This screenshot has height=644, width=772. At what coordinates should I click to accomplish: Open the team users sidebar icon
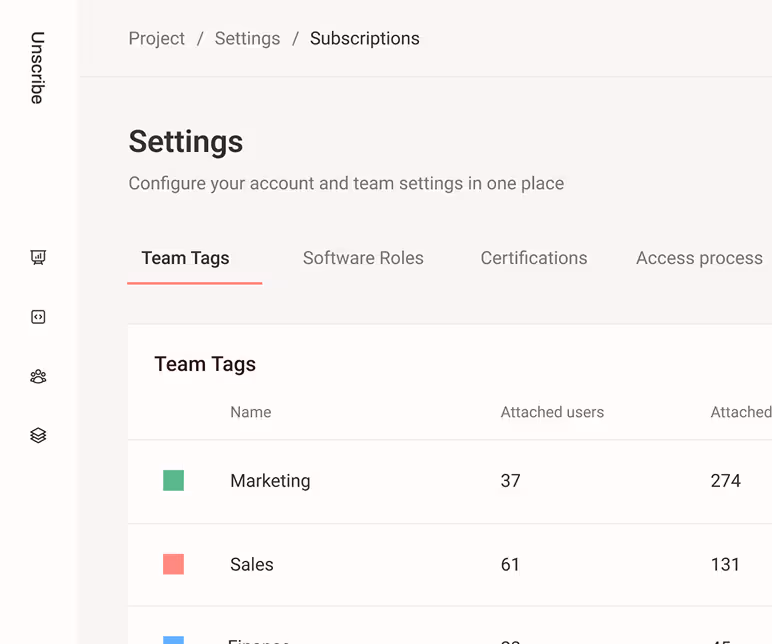click(38, 377)
